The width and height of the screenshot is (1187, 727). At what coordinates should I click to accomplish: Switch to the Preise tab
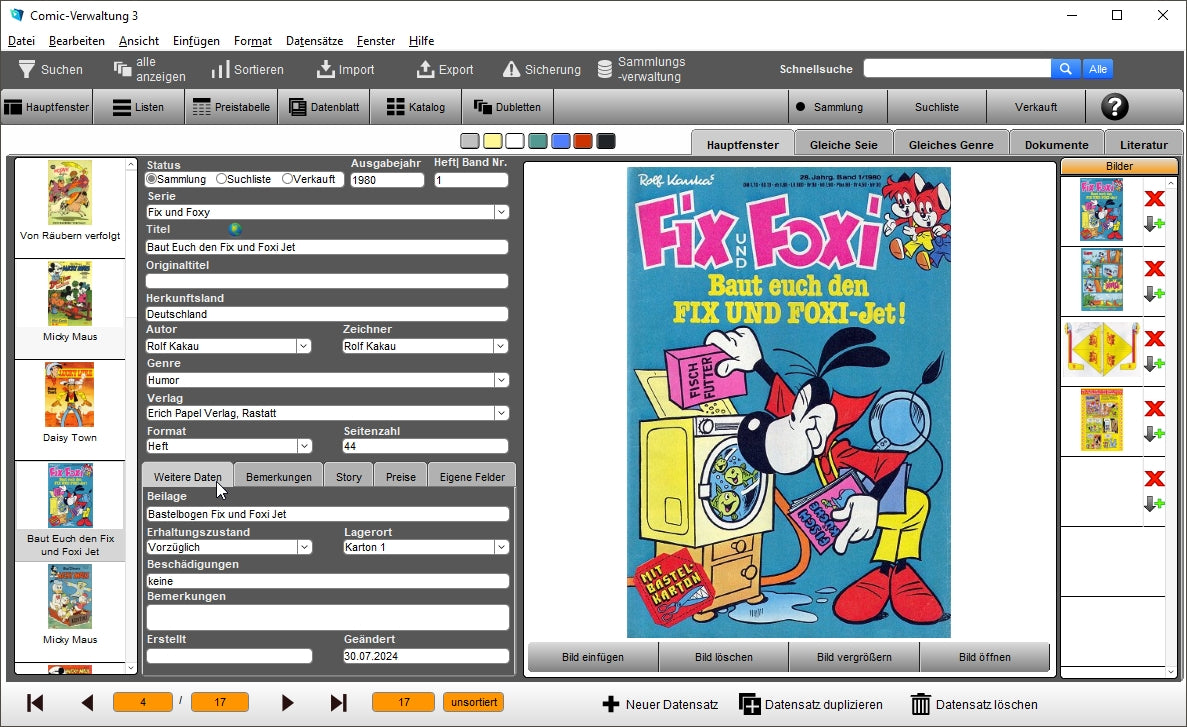pos(401,477)
